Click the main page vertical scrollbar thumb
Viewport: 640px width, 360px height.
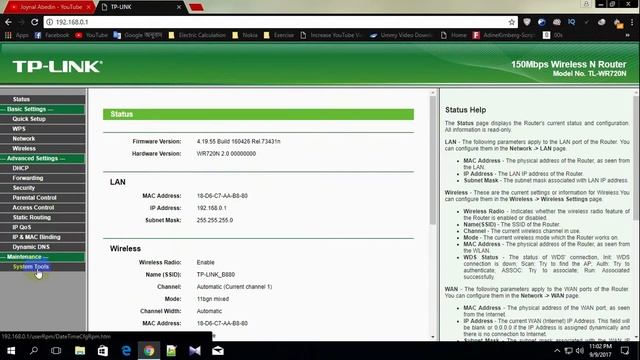433,159
